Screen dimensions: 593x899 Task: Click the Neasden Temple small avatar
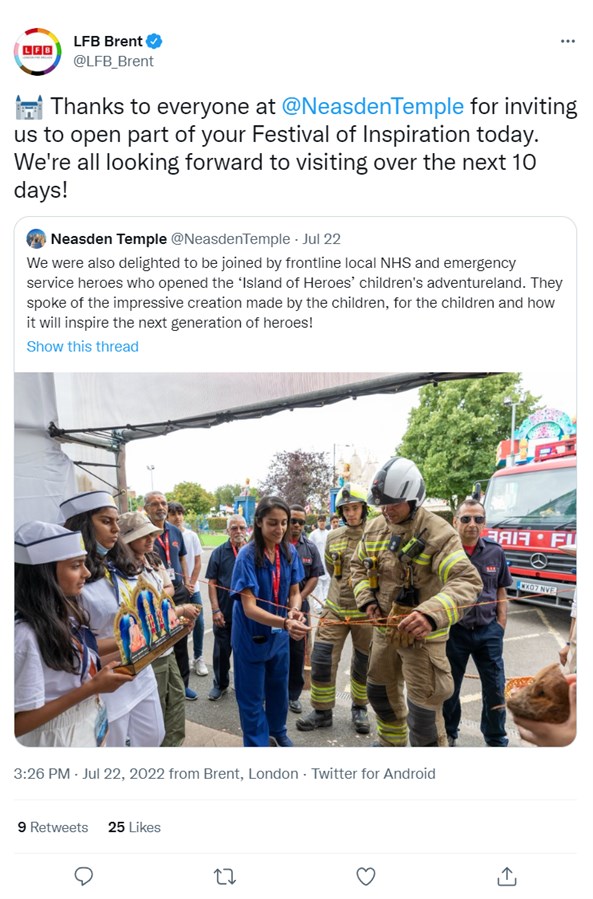36,239
